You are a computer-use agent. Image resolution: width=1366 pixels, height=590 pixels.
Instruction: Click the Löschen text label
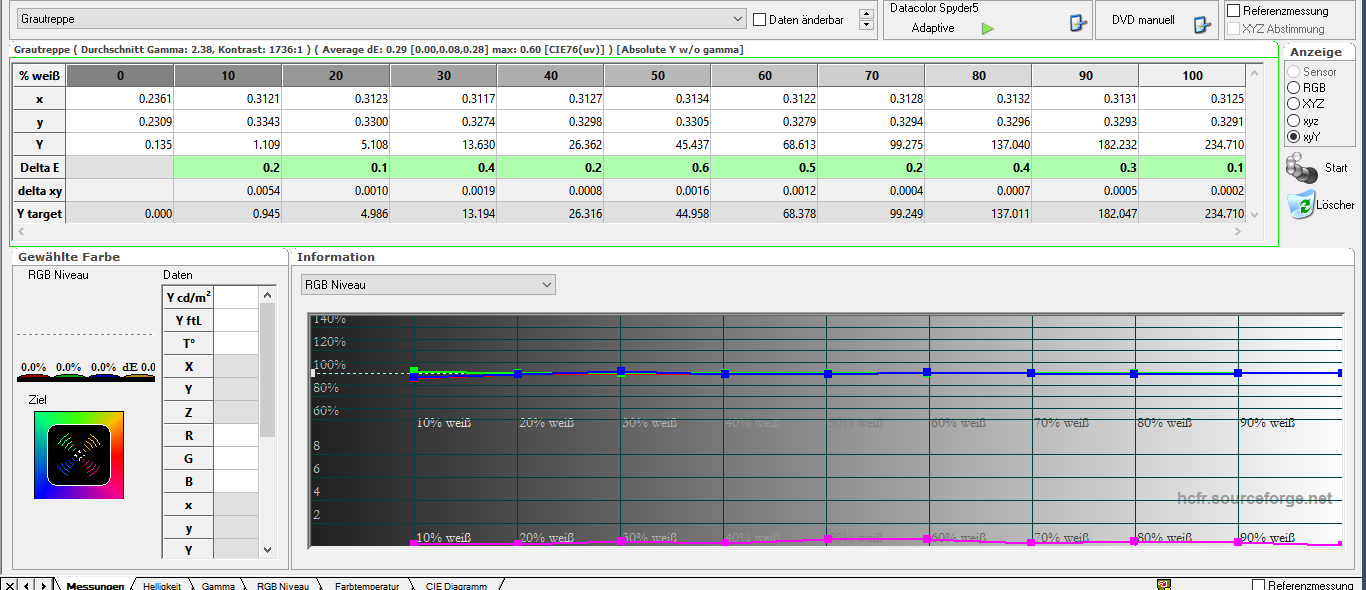point(1335,205)
